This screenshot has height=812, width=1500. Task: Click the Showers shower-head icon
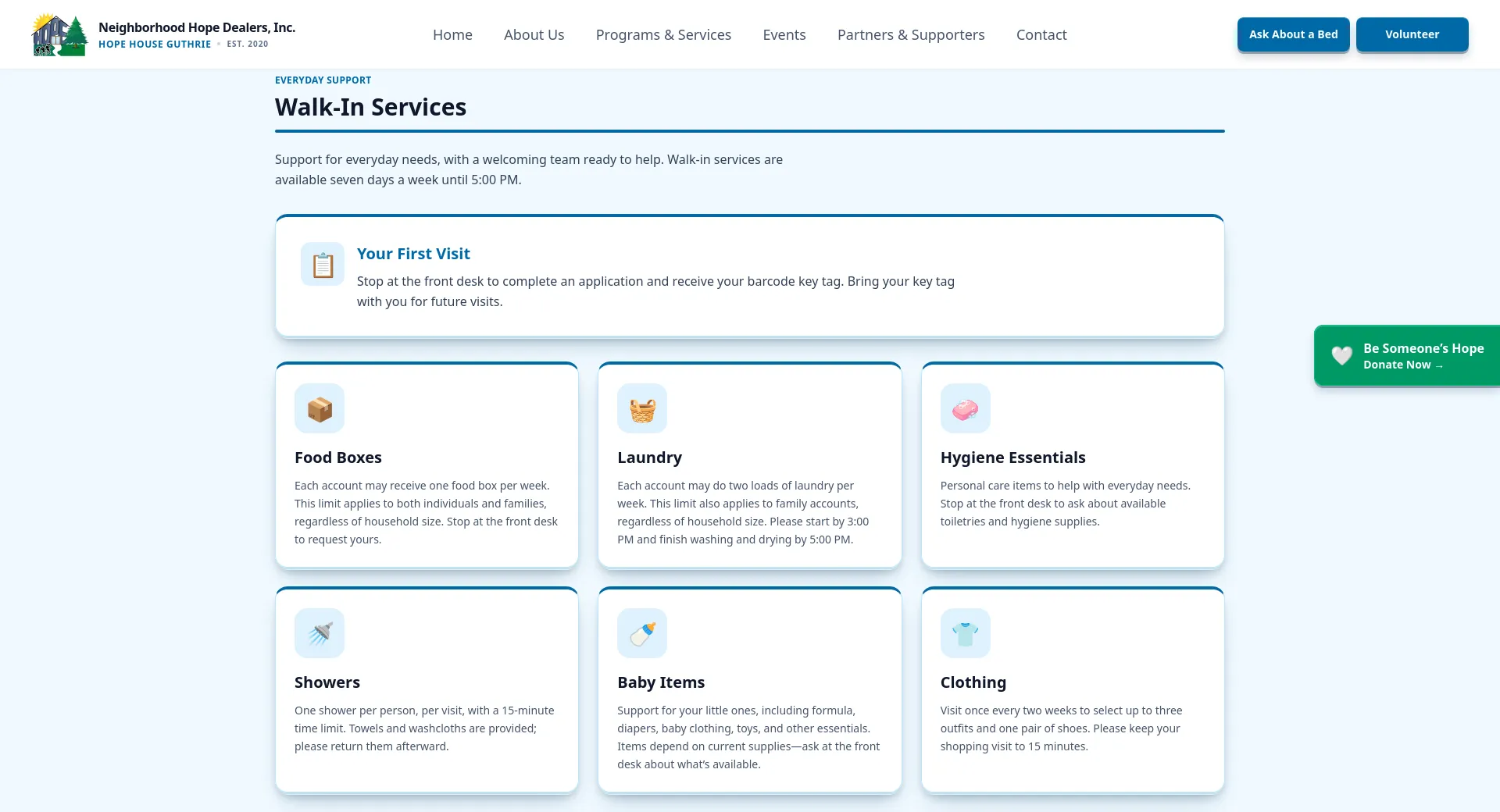point(320,633)
